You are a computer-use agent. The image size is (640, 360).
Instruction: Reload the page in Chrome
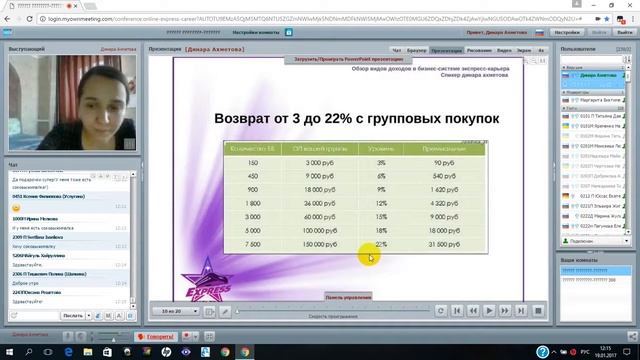click(x=29, y=19)
